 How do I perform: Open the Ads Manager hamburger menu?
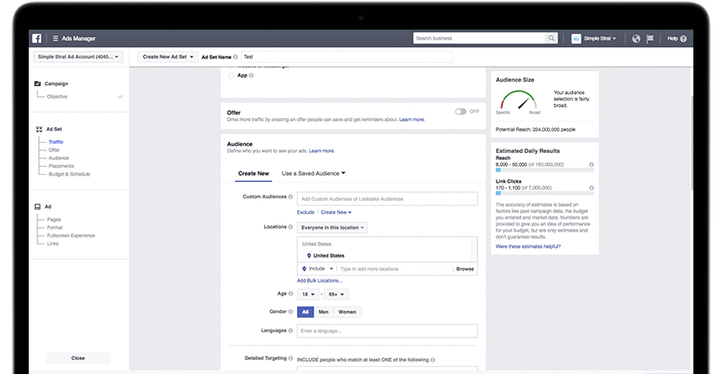tap(55, 39)
